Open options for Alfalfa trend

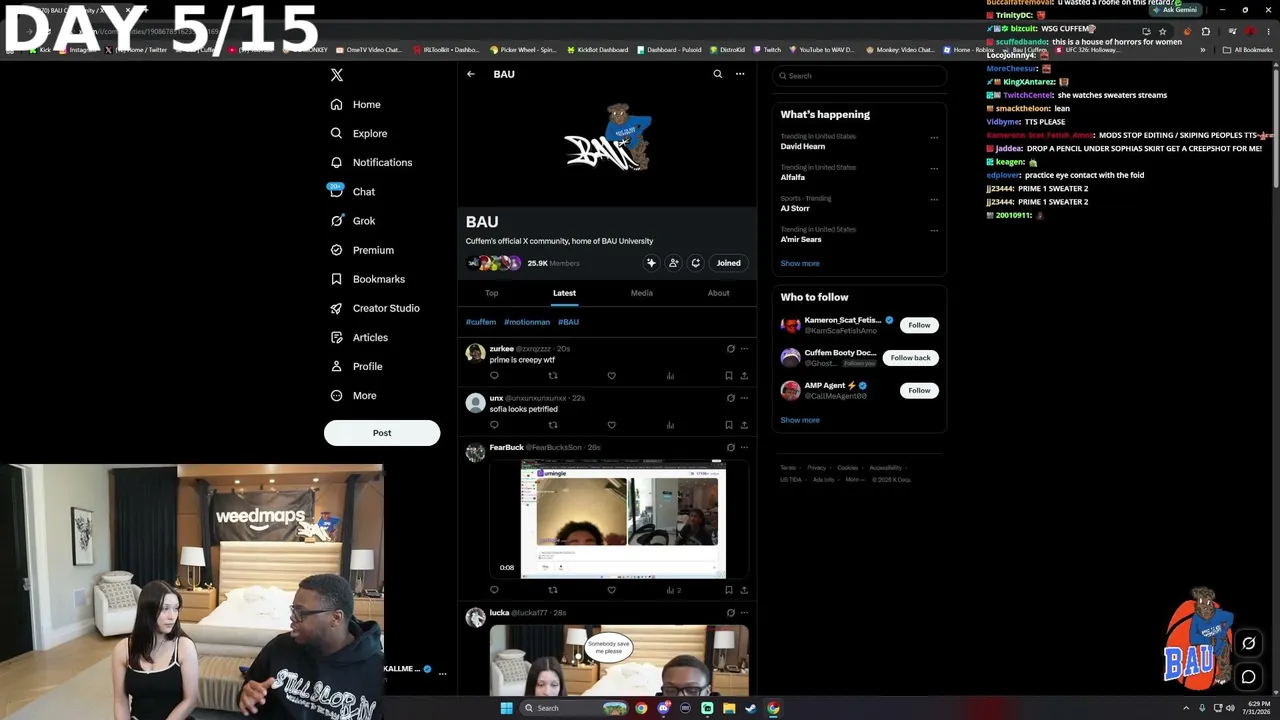[934, 169]
